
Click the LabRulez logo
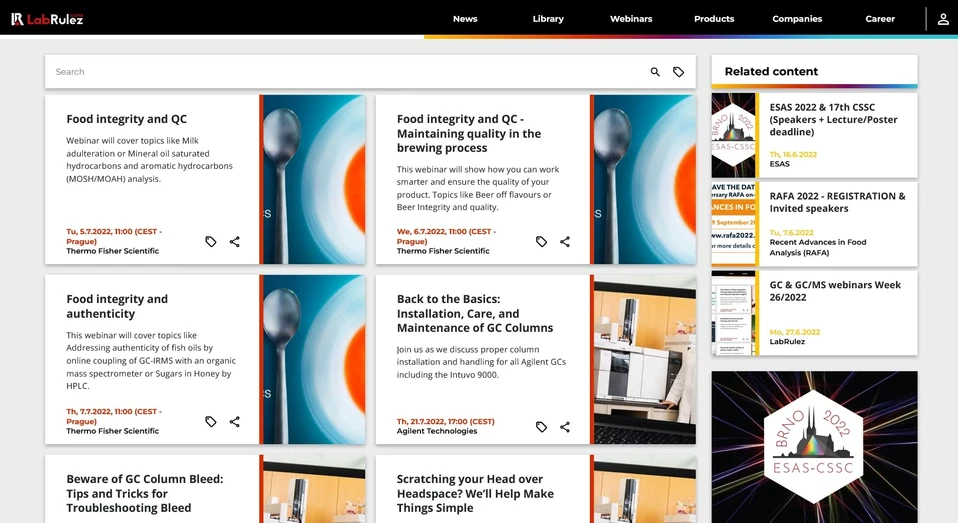pos(47,19)
